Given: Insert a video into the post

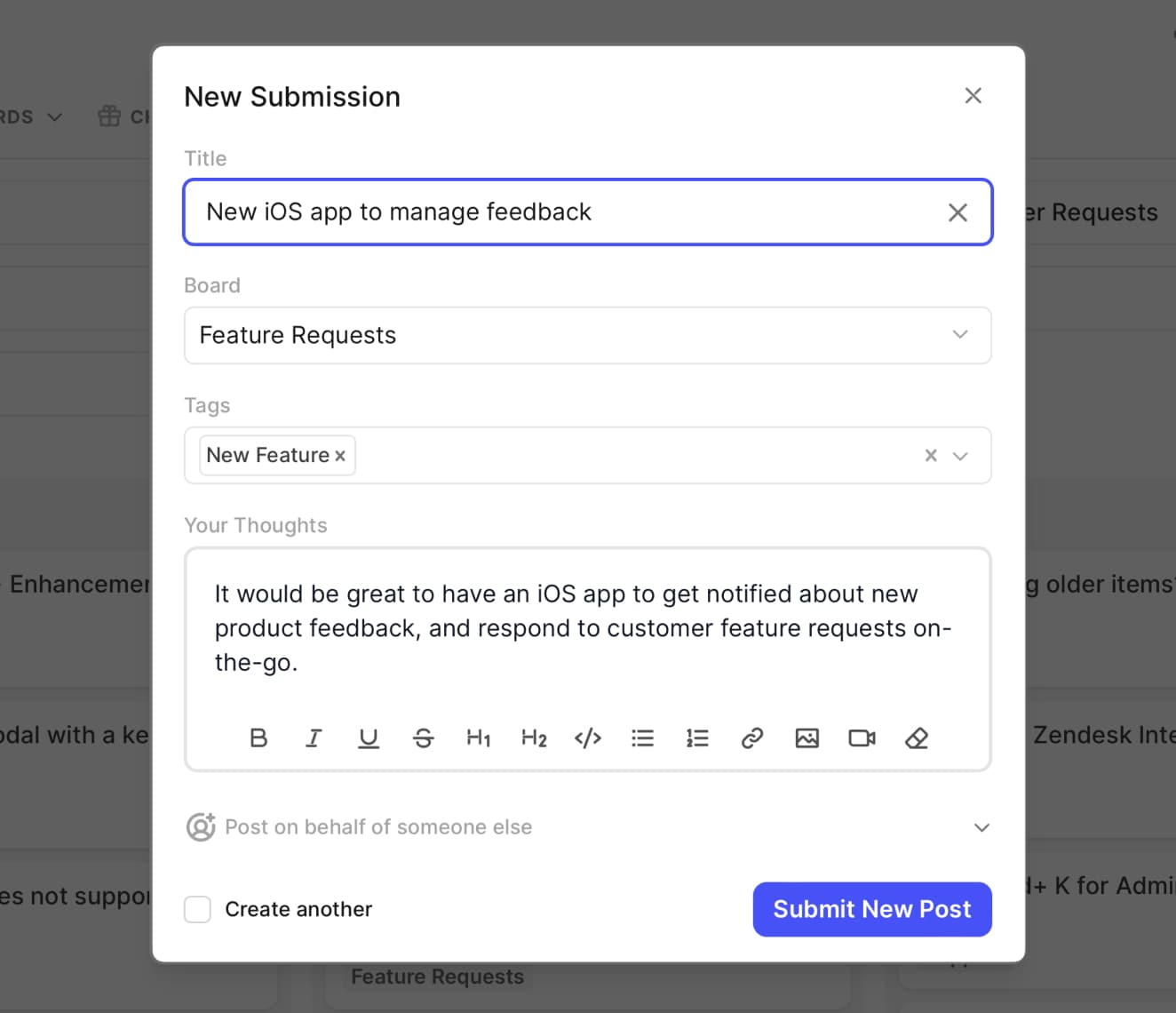Looking at the screenshot, I should [x=861, y=738].
